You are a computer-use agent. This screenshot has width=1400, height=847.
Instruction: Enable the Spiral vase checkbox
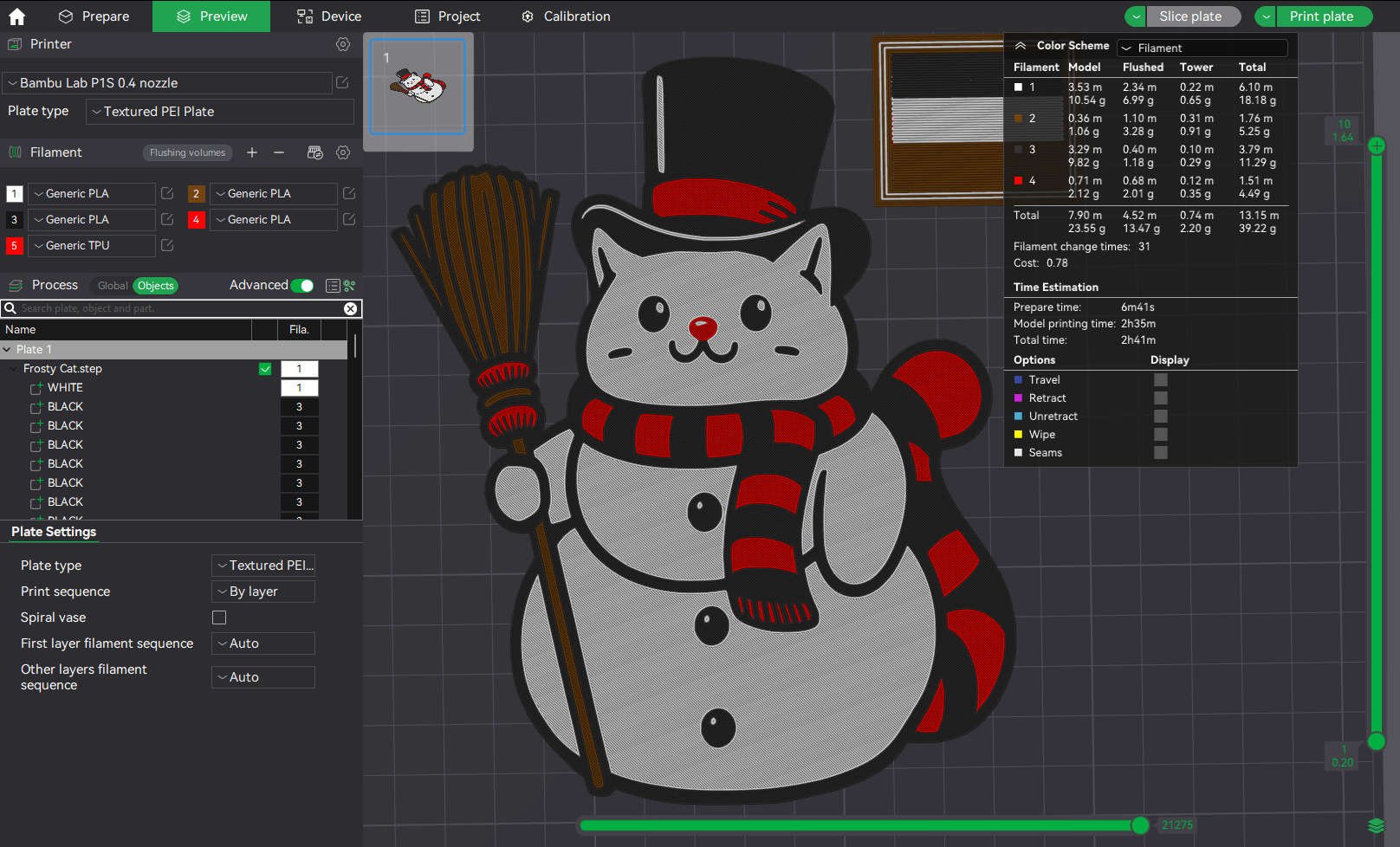(x=219, y=617)
